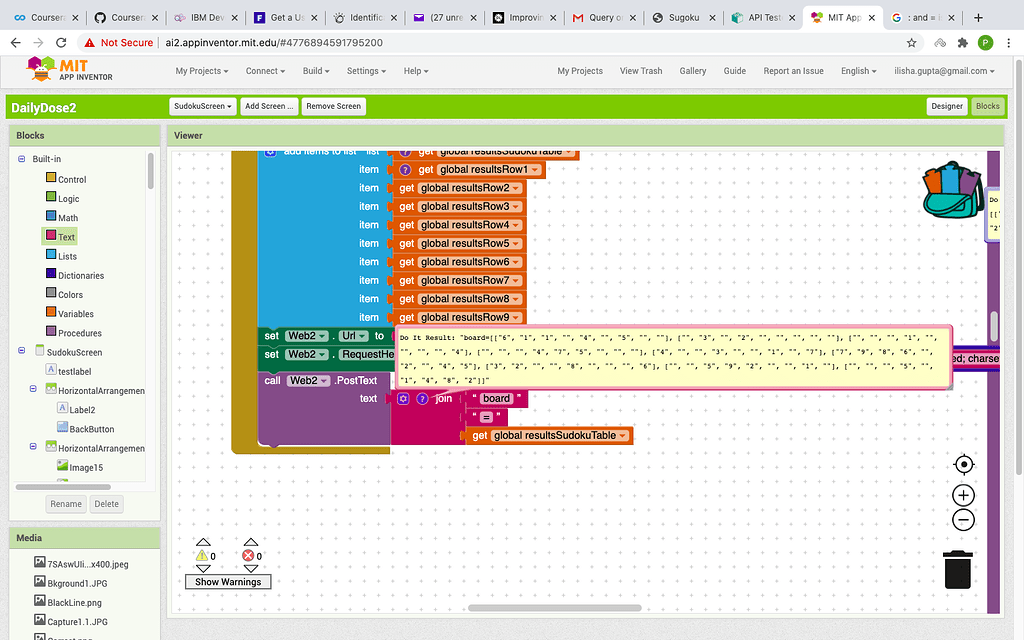Image resolution: width=1024 pixels, height=640 pixels.
Task: Center the workspace with the crosshair icon
Action: click(x=963, y=464)
